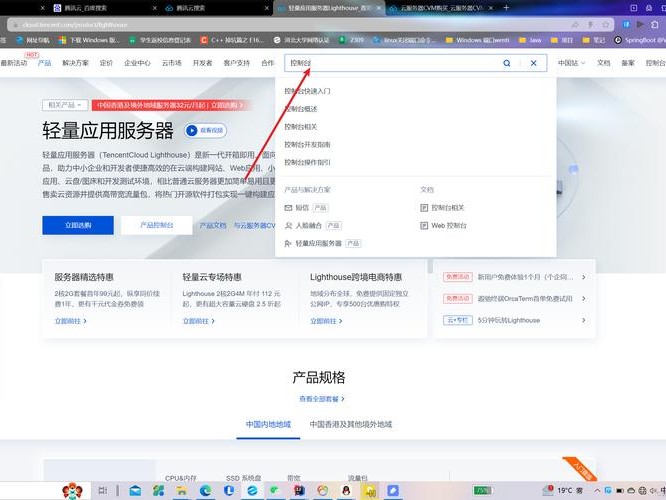
Task: Open a new browser tab with plus
Action: tap(506, 8)
